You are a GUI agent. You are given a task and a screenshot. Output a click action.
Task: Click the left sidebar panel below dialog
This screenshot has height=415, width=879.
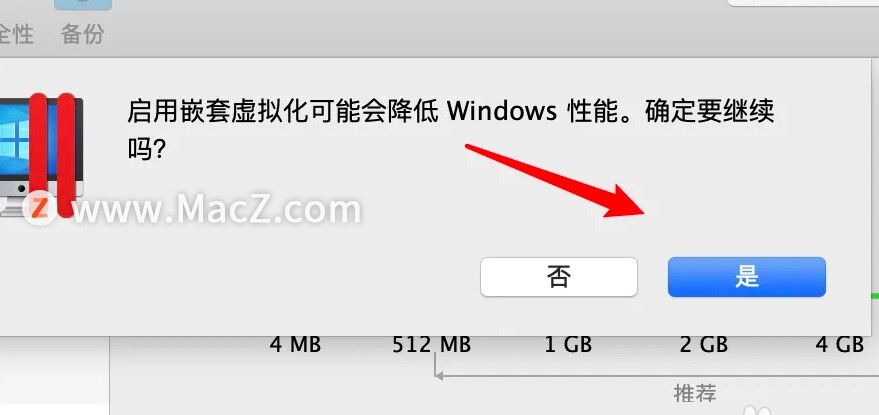click(54, 376)
